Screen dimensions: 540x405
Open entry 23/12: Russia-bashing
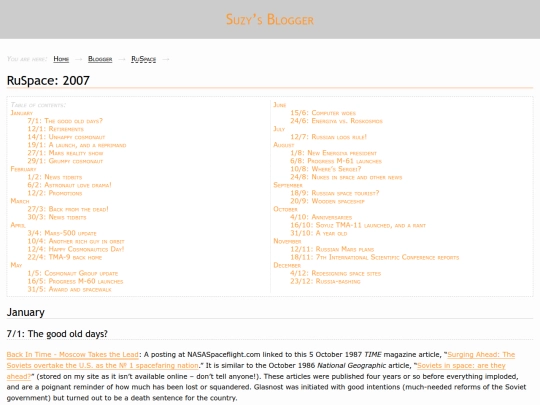pyautogui.click(x=325, y=281)
